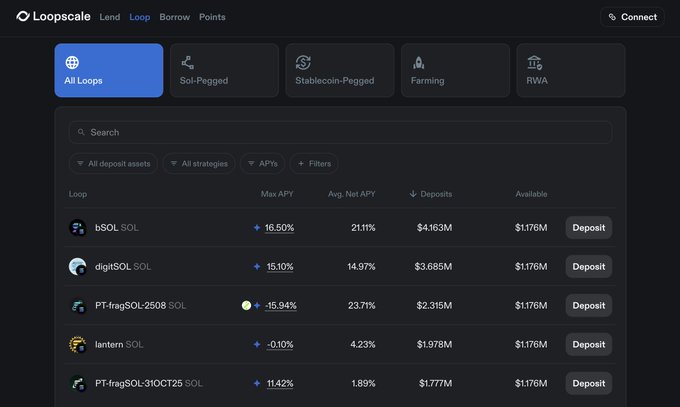
Task: Click the Sol-Pegged nodes icon
Action: click(x=187, y=62)
